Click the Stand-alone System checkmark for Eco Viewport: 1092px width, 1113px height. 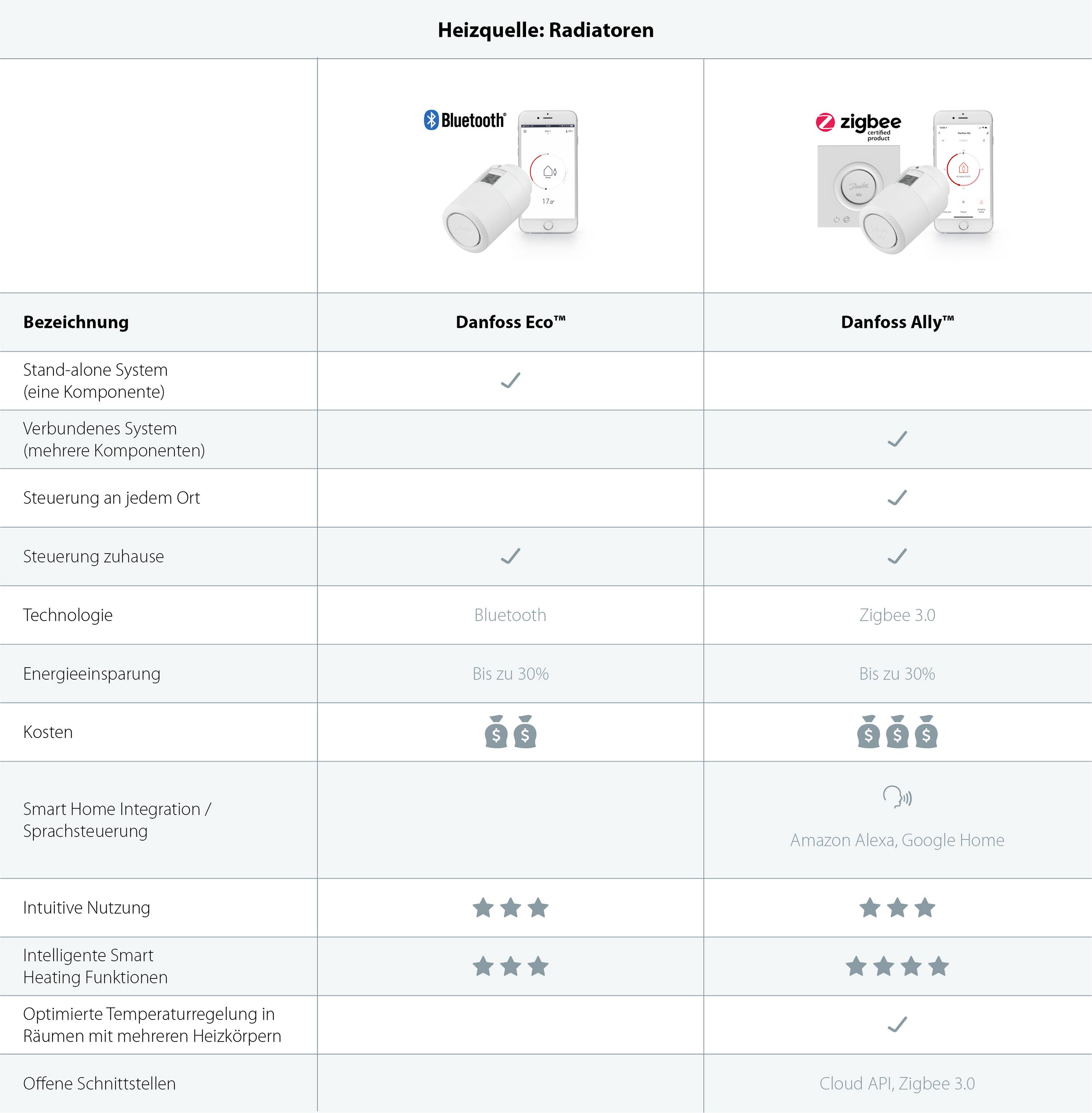[511, 380]
